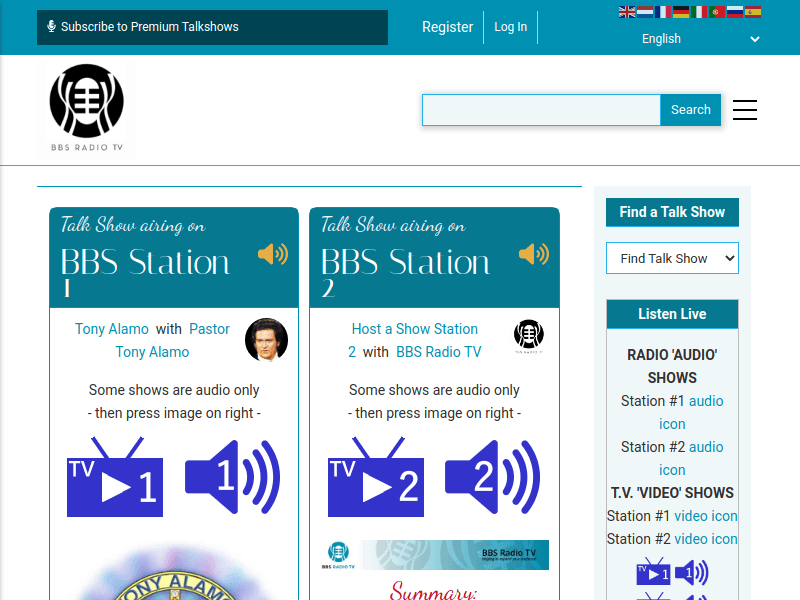Click the TV 1 video player icon
This screenshot has height=600, width=800.
[x=114, y=478]
